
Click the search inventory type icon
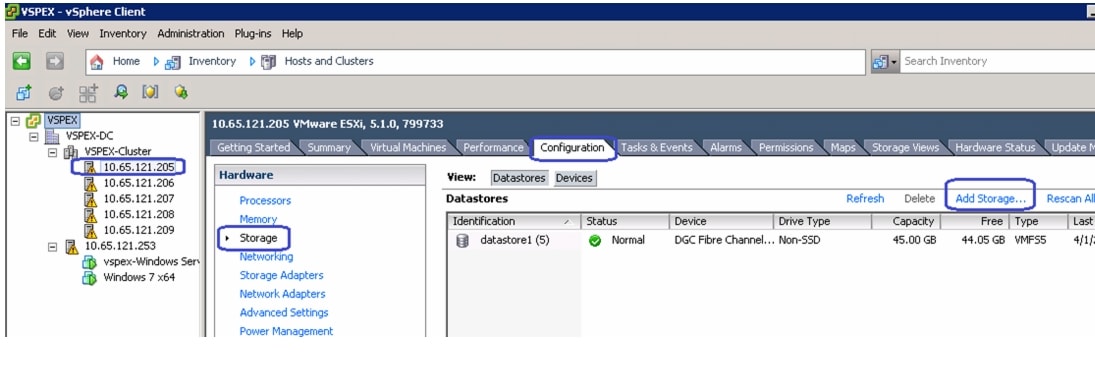(x=884, y=62)
